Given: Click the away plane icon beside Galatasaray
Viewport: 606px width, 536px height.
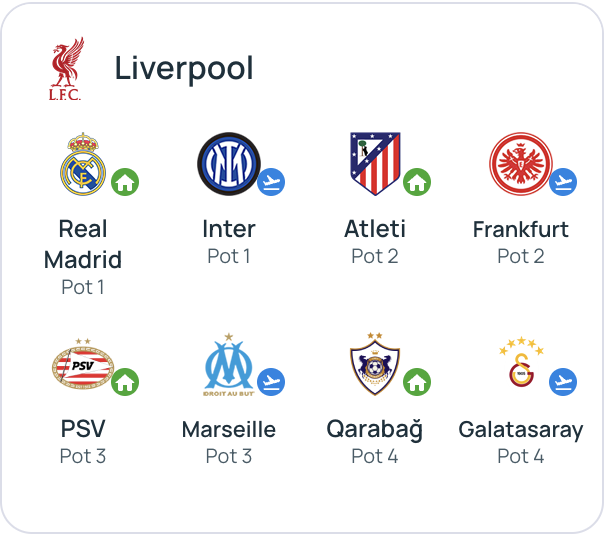Looking at the screenshot, I should tap(563, 382).
